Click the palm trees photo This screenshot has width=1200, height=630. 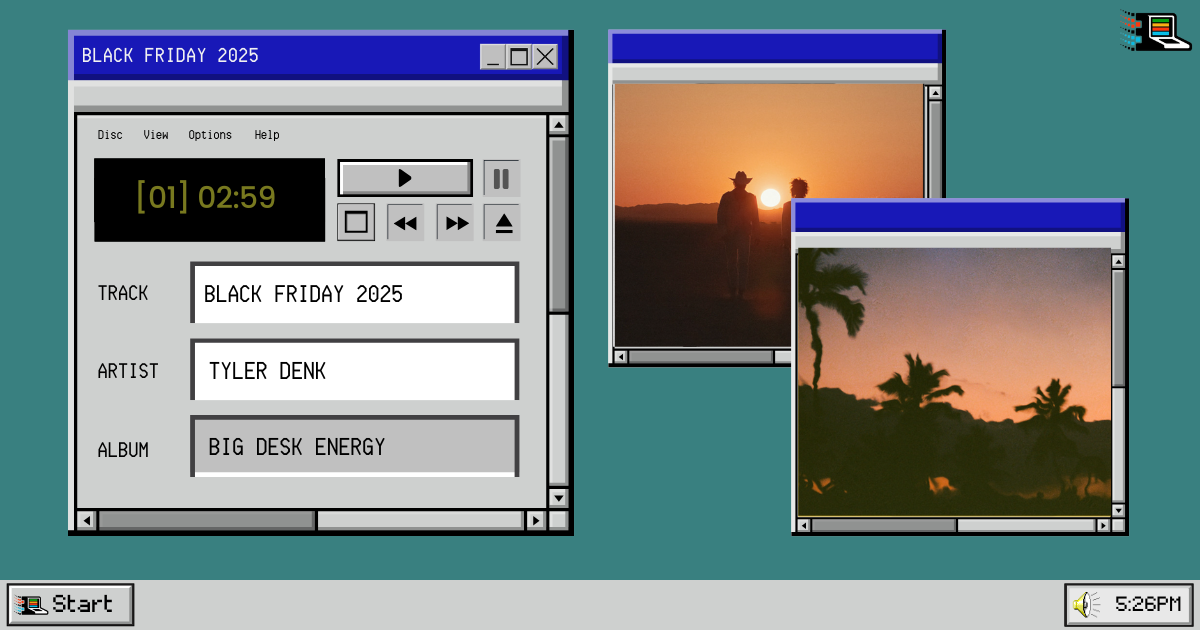coord(954,382)
